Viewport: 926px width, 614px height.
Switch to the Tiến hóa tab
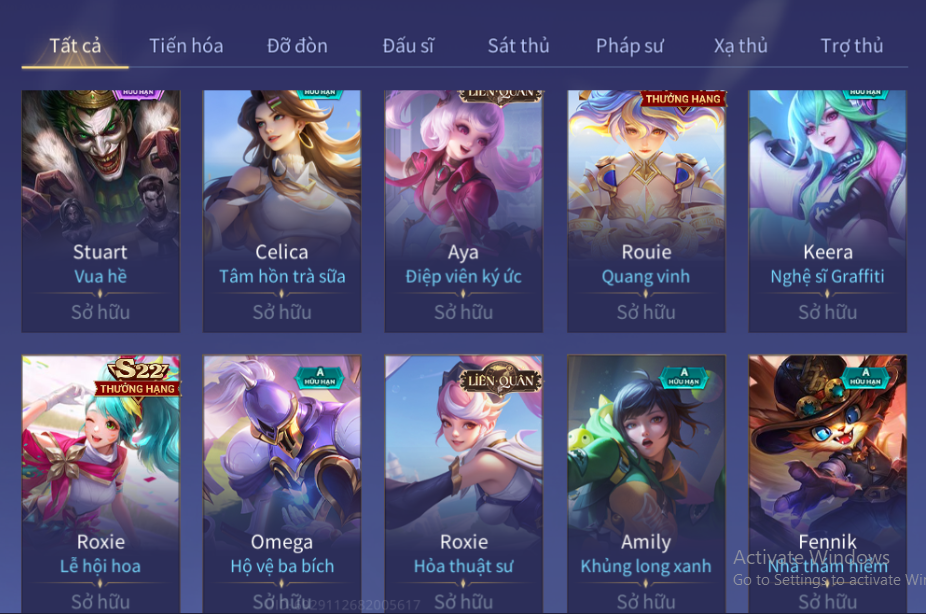coord(186,46)
